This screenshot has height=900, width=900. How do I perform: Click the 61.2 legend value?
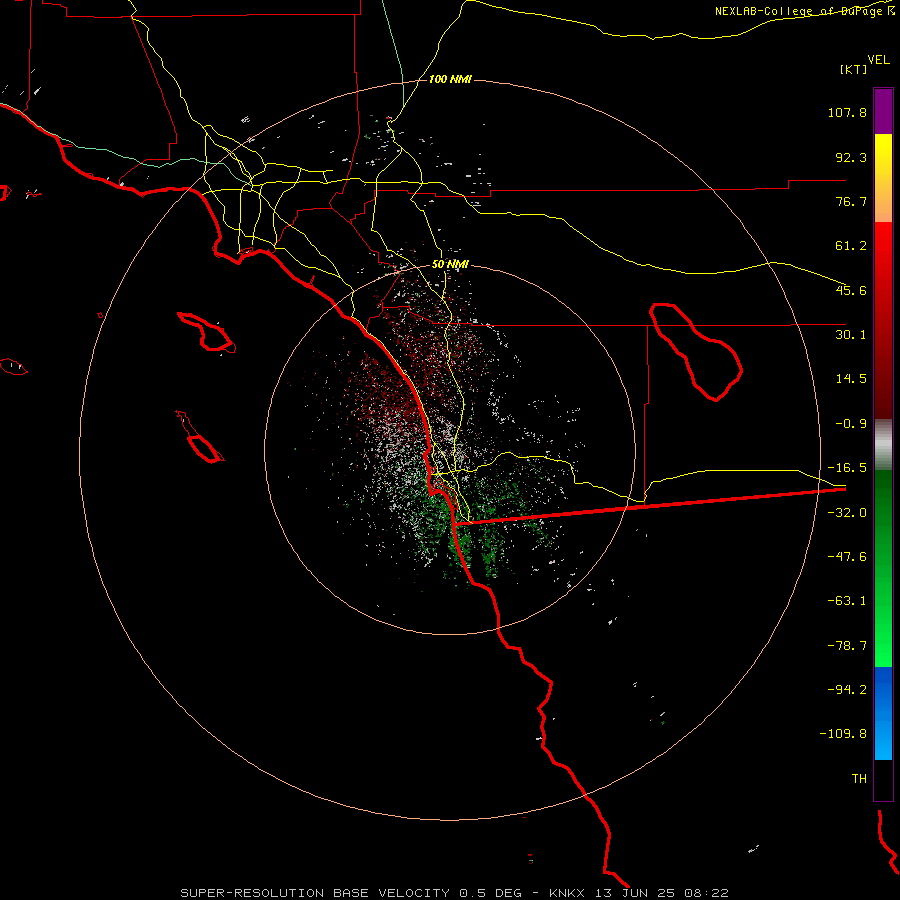click(851, 246)
